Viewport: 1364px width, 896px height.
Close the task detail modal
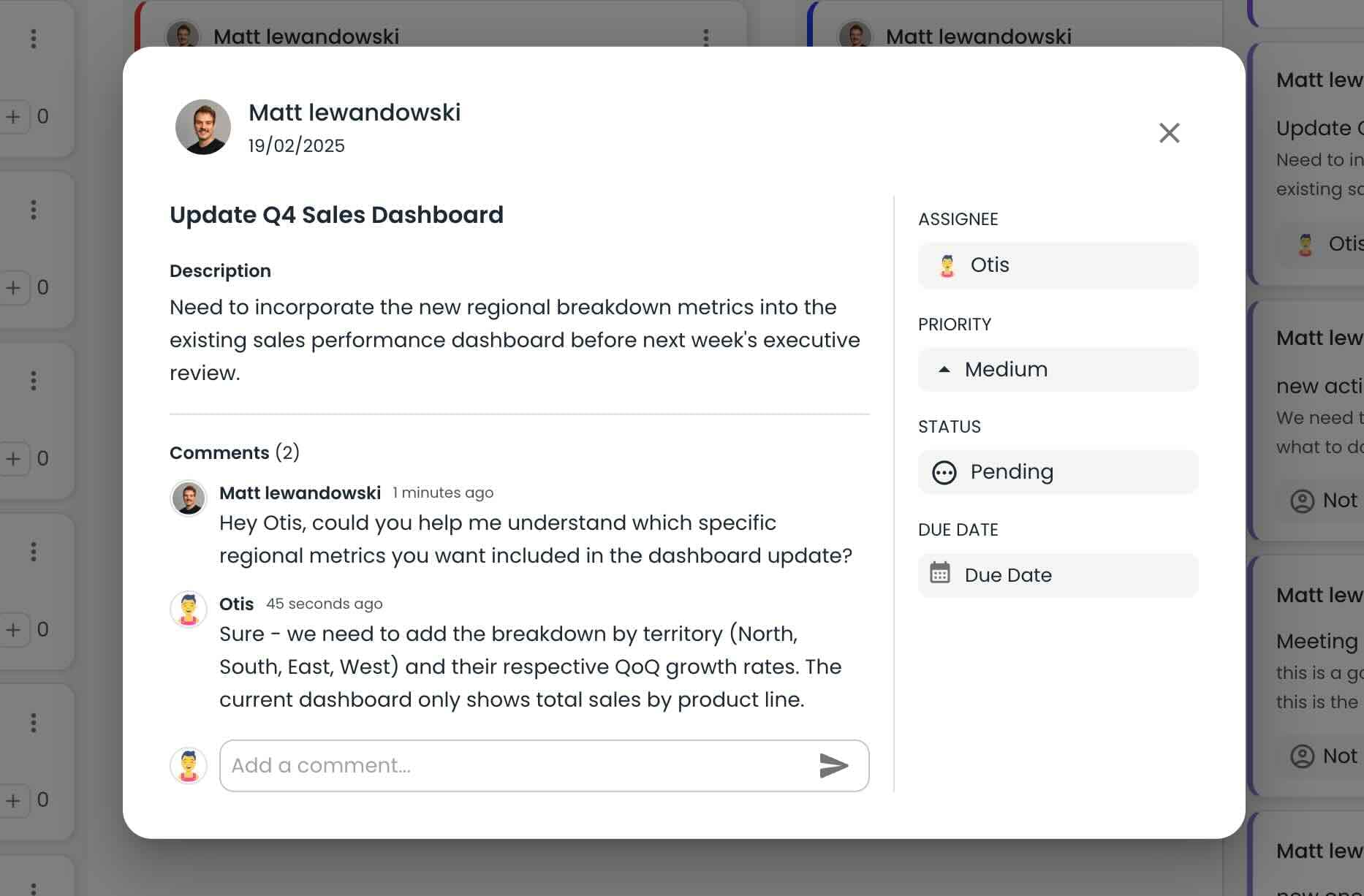(1169, 133)
